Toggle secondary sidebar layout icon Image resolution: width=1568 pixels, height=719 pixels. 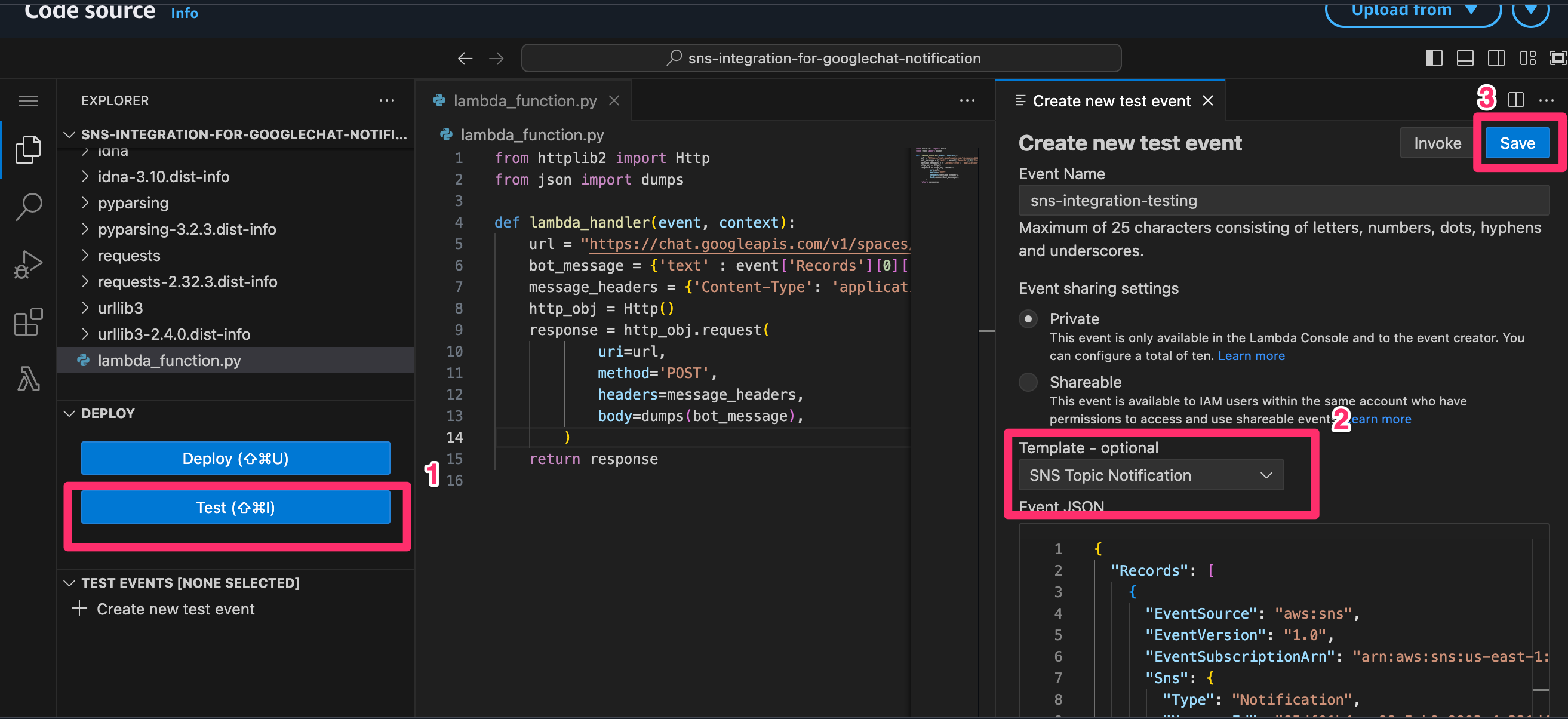[x=1496, y=58]
